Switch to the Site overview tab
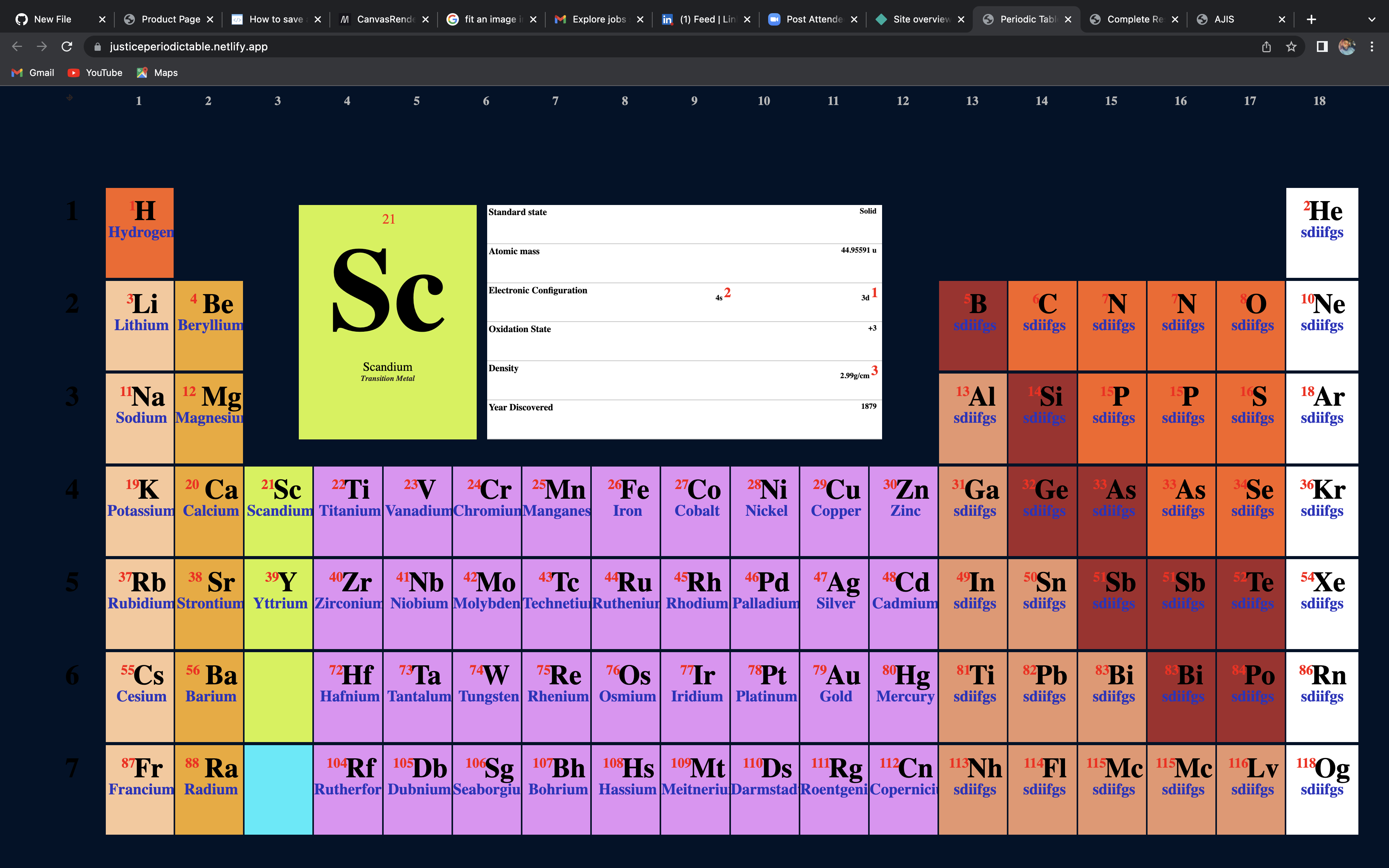Image resolution: width=1389 pixels, height=868 pixels. coord(921,19)
